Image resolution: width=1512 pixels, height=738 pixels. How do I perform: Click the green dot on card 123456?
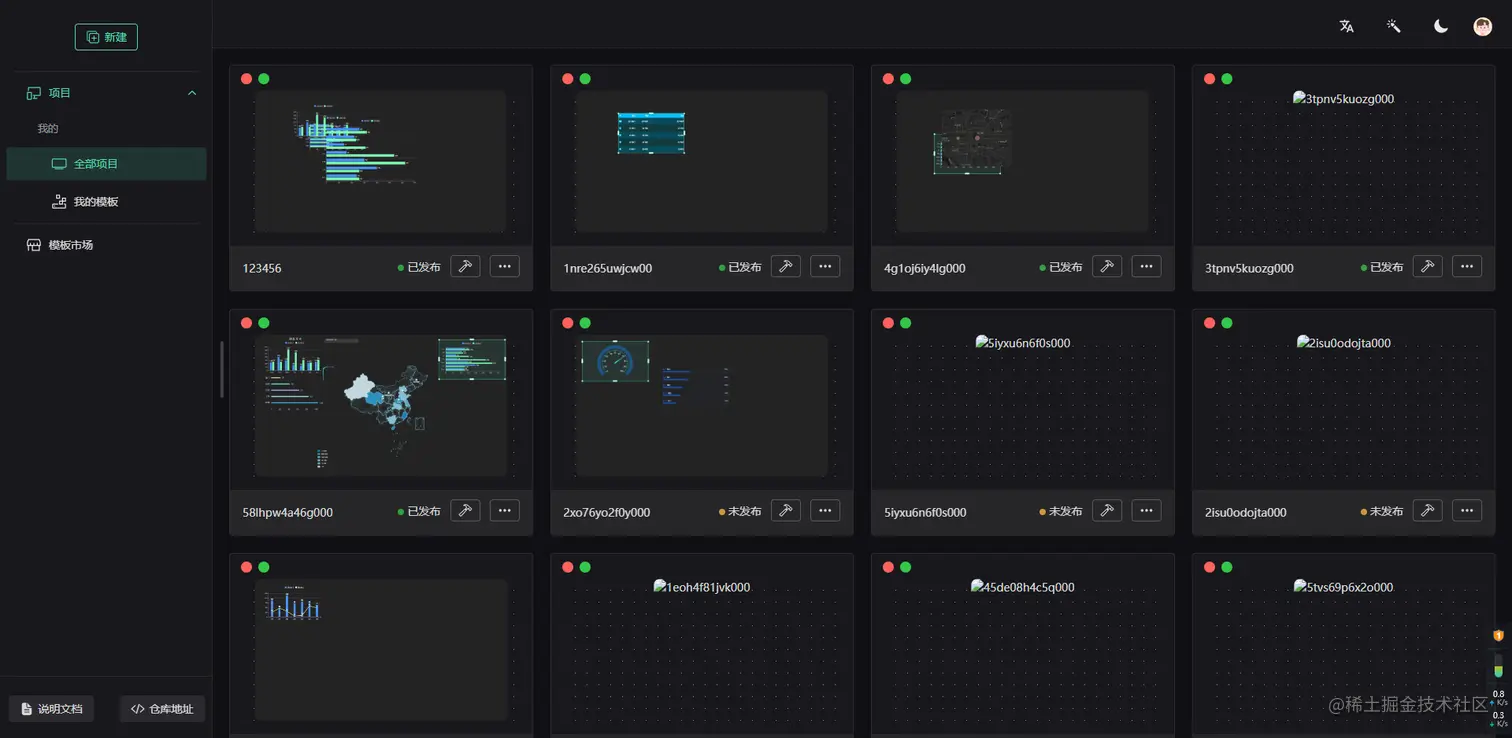[x=264, y=79]
